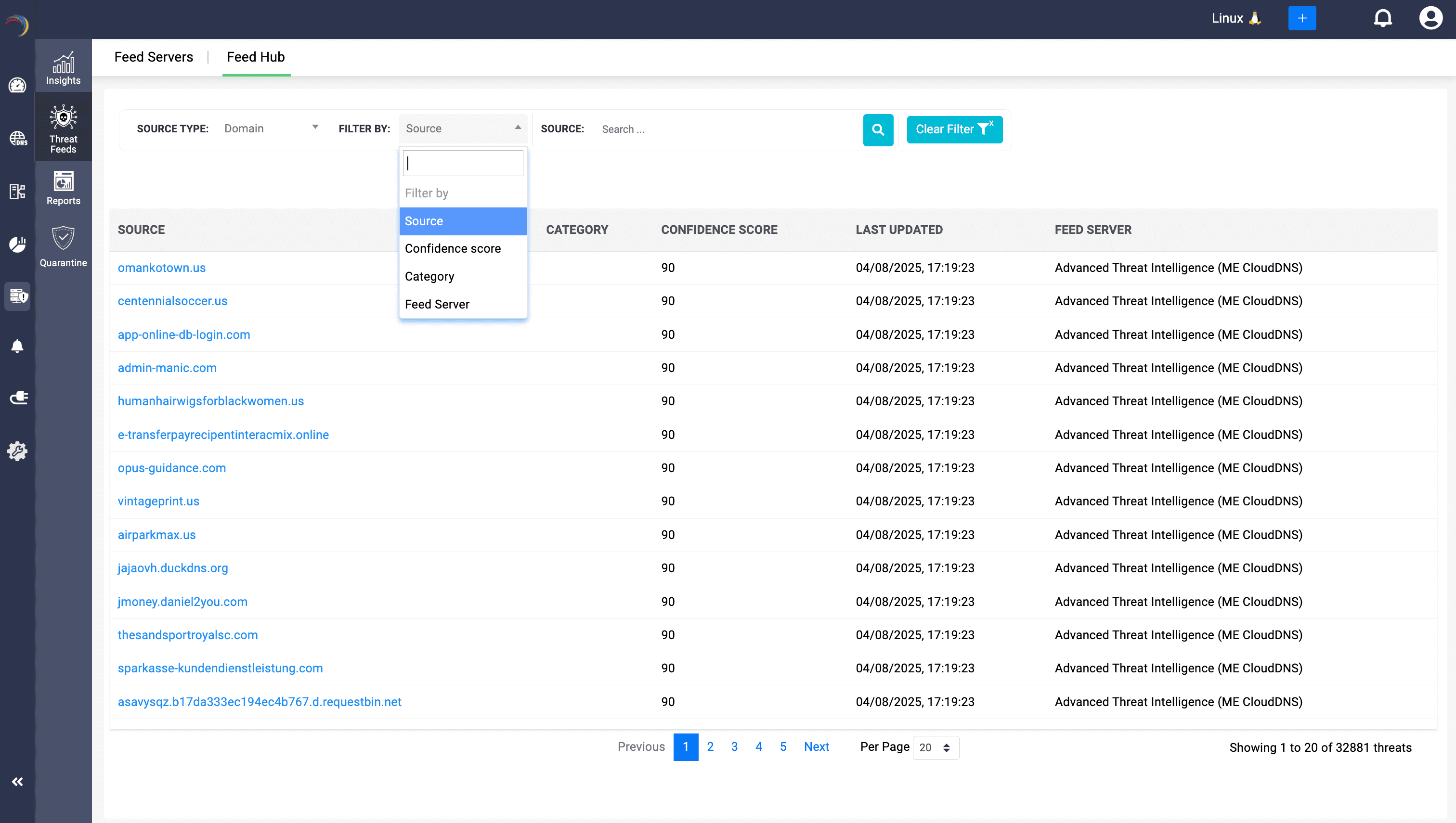Screen dimensions: 1456x823
Task: Select the Threat Feeds section
Action: (63, 127)
